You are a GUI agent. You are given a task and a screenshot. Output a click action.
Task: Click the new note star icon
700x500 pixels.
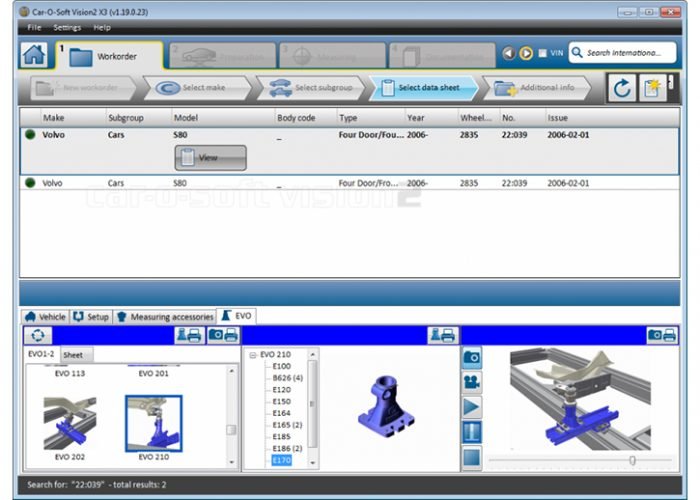pyautogui.click(x=653, y=88)
